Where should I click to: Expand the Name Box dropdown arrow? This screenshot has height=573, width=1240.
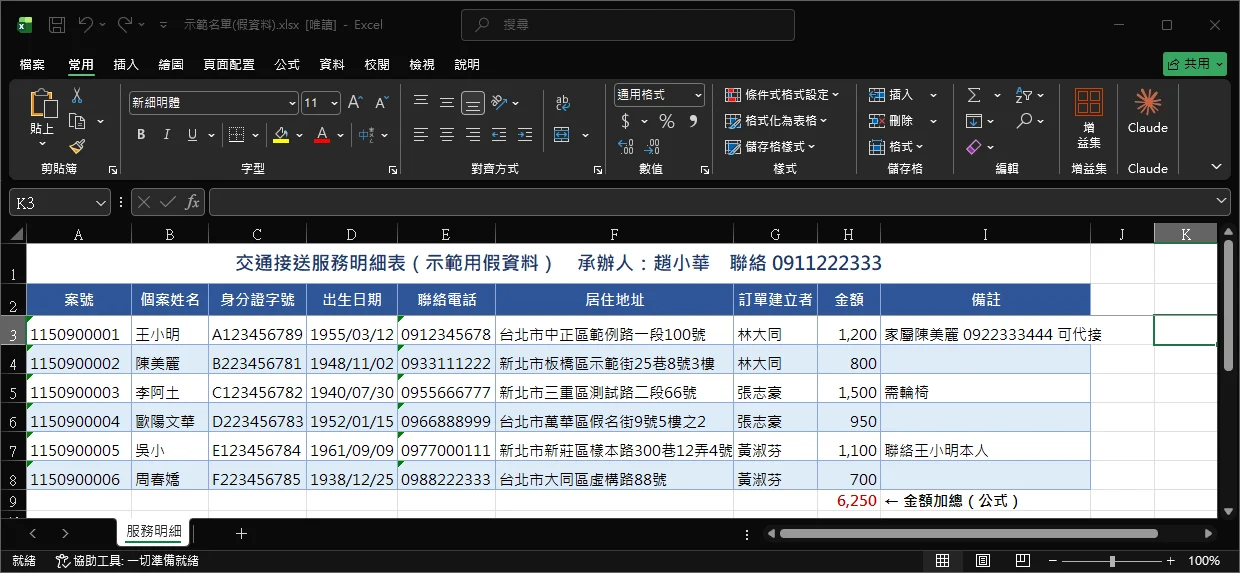click(x=101, y=203)
